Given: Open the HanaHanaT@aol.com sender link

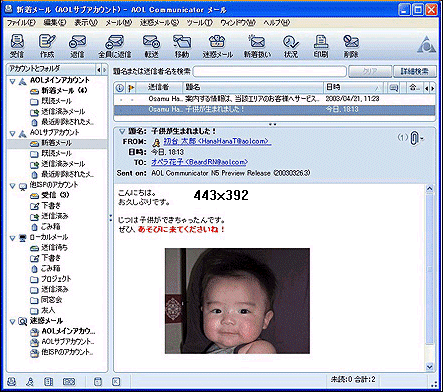Looking at the screenshot, I should tap(217, 141).
